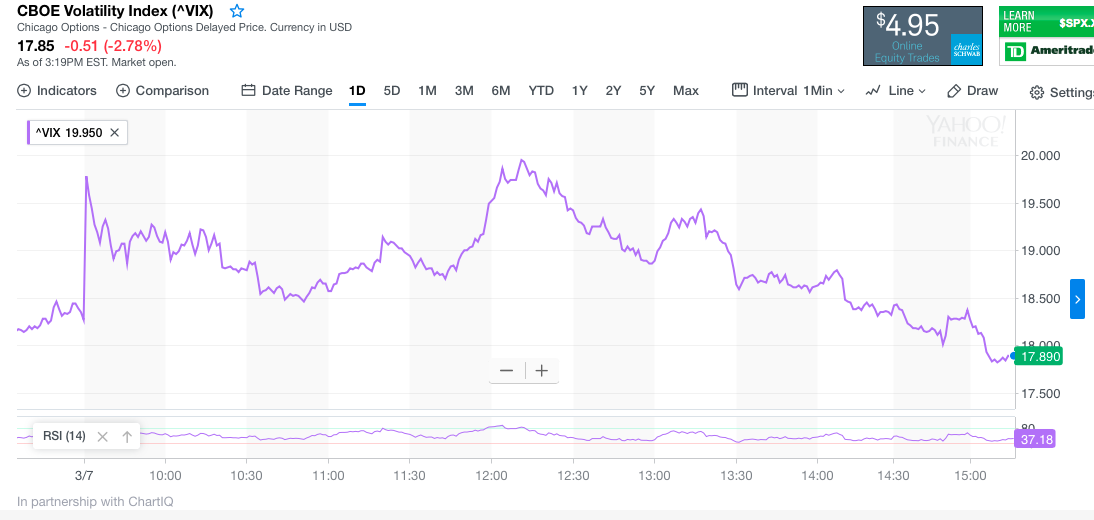Remove the ^VIX 19.950 series label
Image resolution: width=1094 pixels, height=520 pixels.
click(x=115, y=132)
